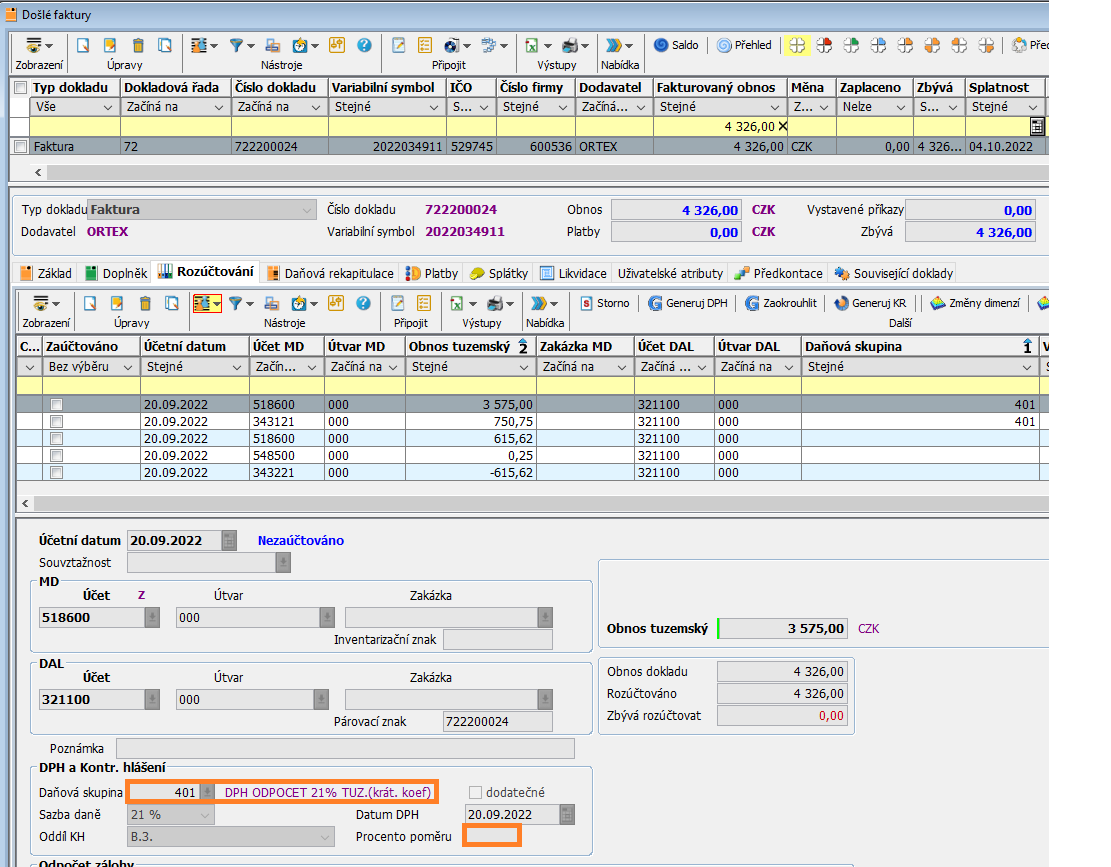1111x867 pixels.
Task: Open the Daňová skupina 401 dropdown
Action: (207, 792)
